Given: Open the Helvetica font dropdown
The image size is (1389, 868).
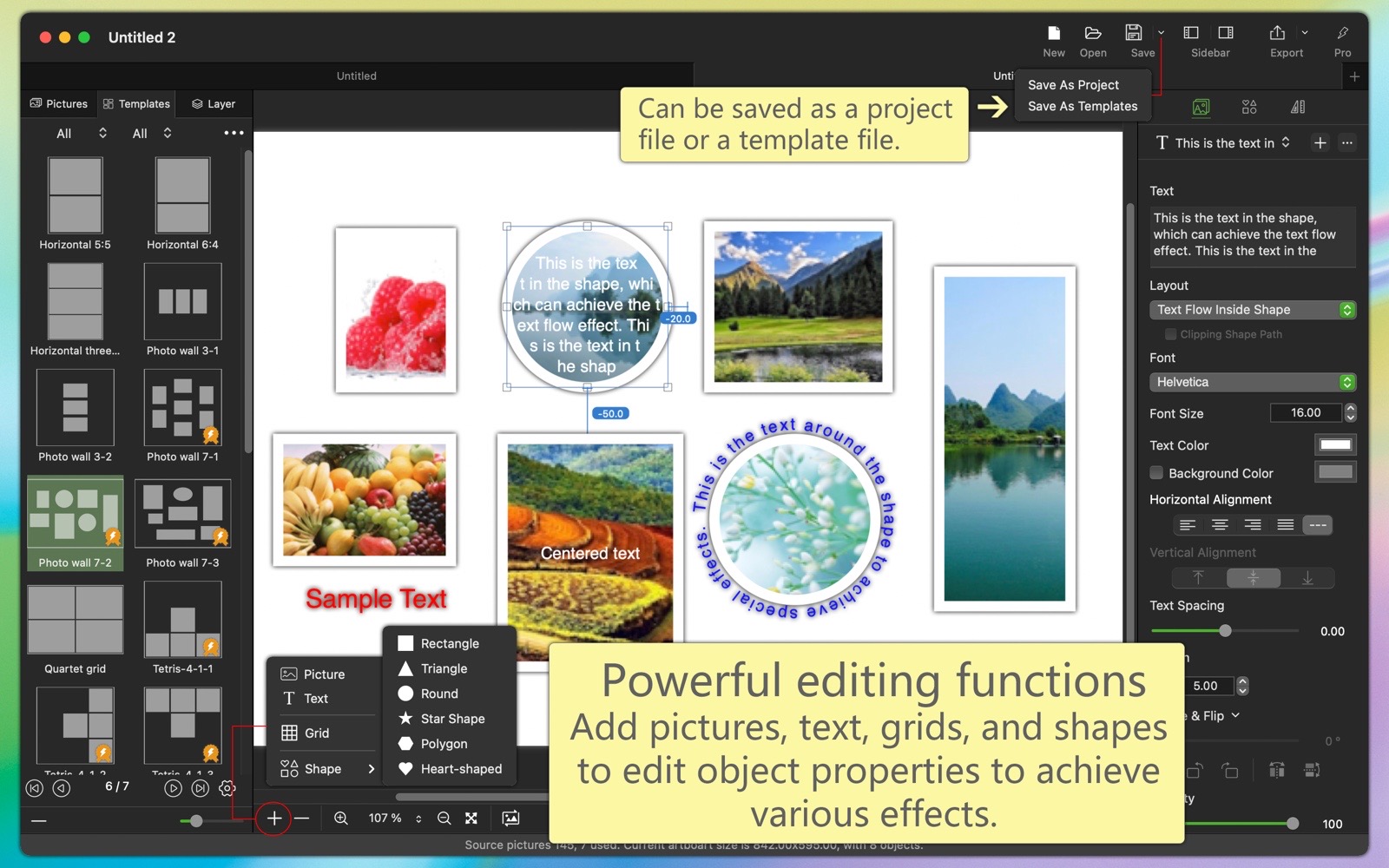Looking at the screenshot, I should (x=1251, y=382).
